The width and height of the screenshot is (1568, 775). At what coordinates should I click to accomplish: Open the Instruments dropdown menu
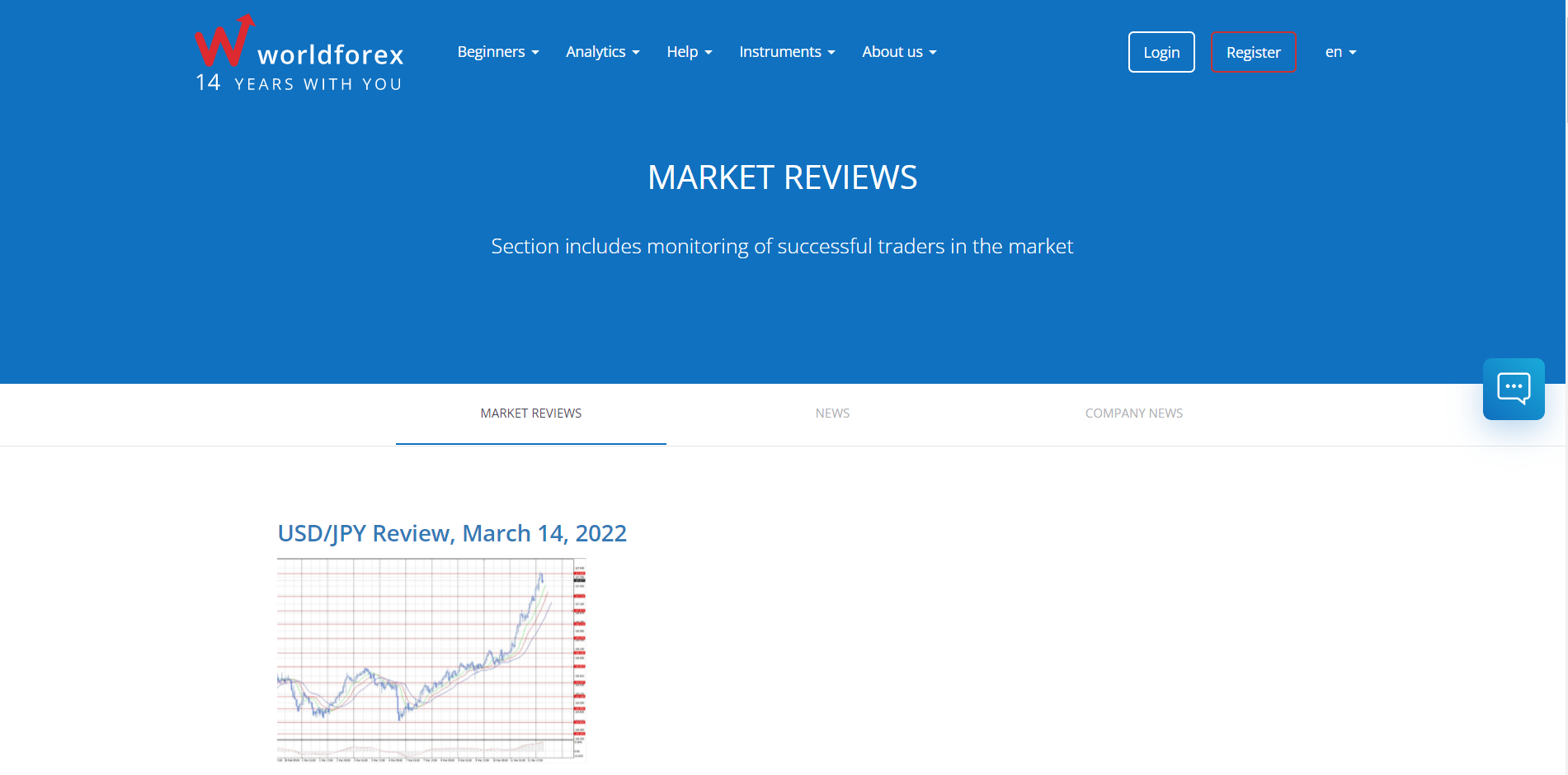coord(787,52)
